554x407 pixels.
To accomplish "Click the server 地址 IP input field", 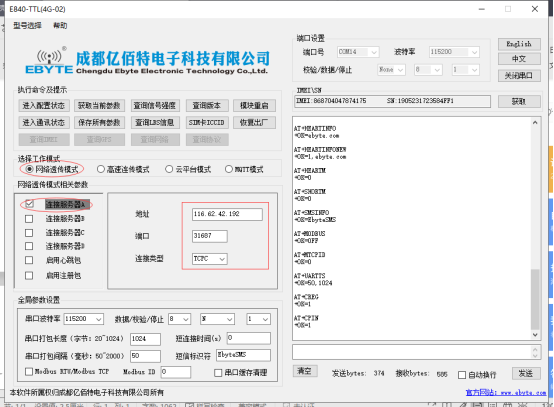I will pyautogui.click(x=227, y=214).
